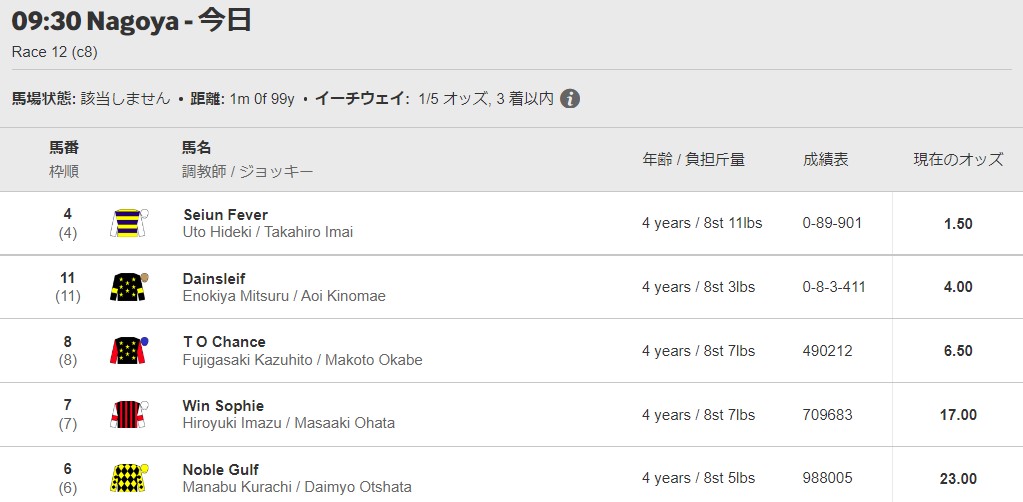The height and width of the screenshot is (502, 1023).
Task: Open the each-way terms info icon
Action: (x=570, y=99)
